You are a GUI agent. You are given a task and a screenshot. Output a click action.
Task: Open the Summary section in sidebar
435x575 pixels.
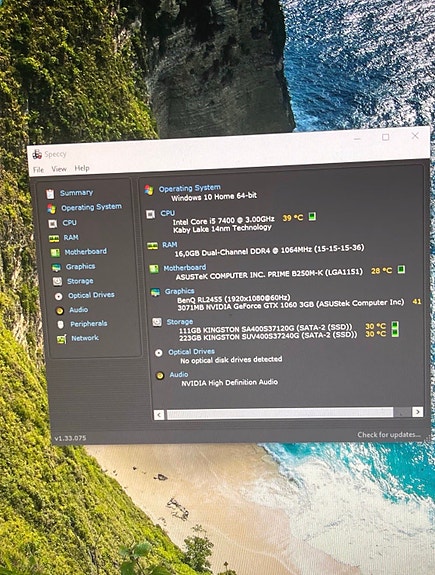click(76, 193)
